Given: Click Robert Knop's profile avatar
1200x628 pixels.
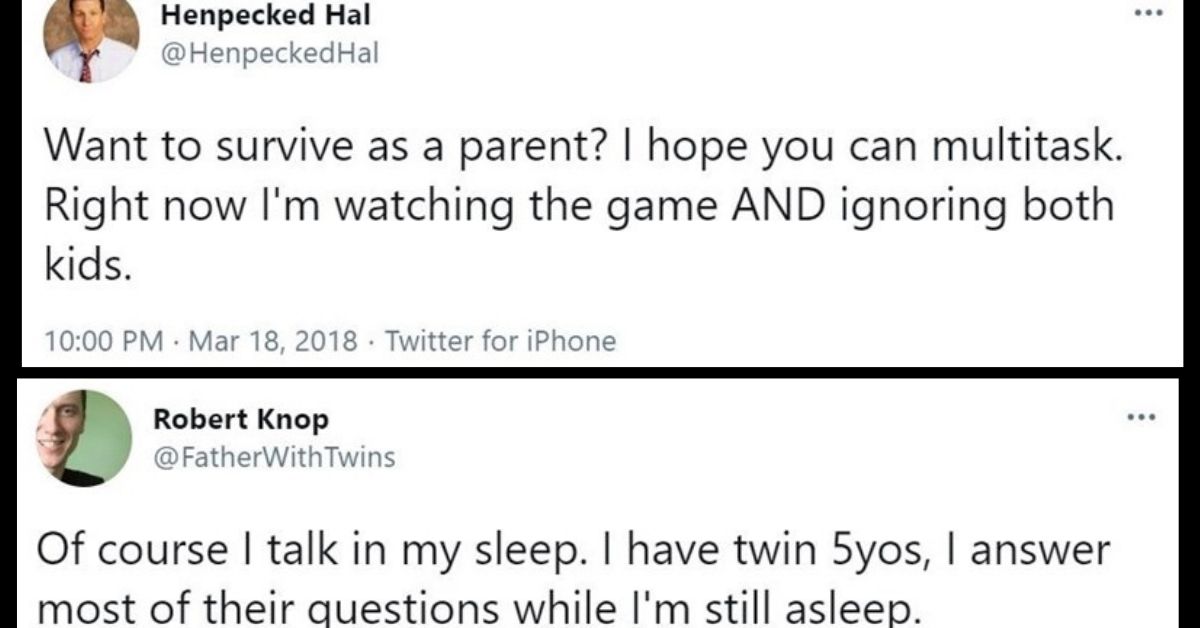Looking at the screenshot, I should click(86, 438).
